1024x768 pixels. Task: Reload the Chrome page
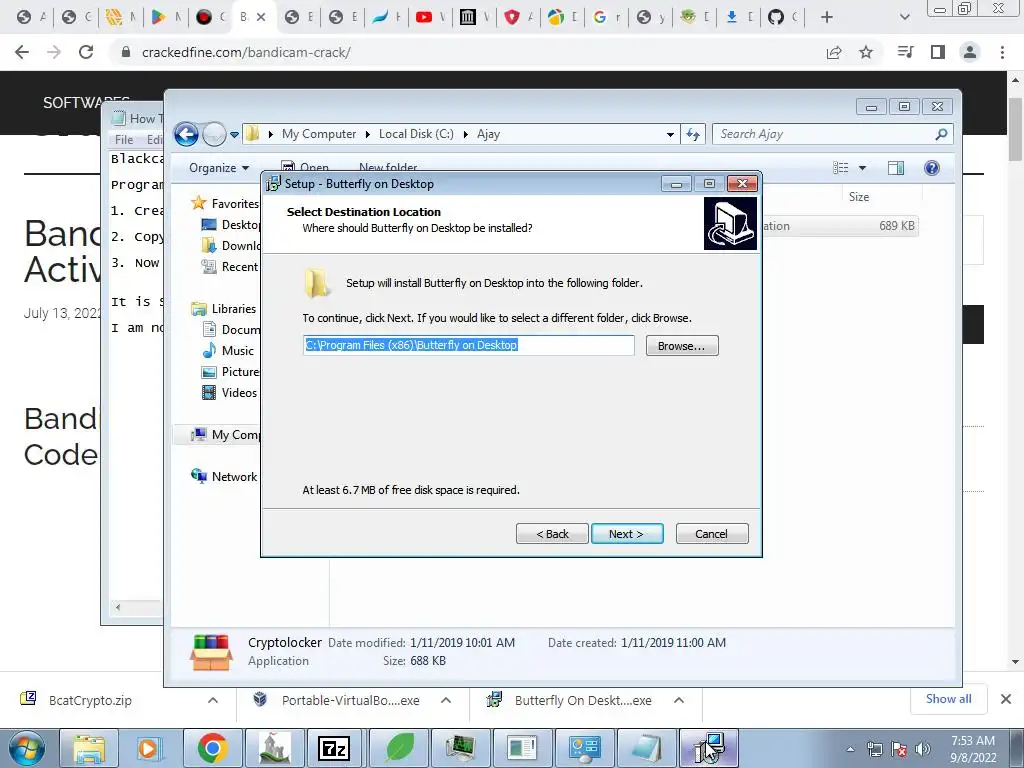click(x=86, y=52)
